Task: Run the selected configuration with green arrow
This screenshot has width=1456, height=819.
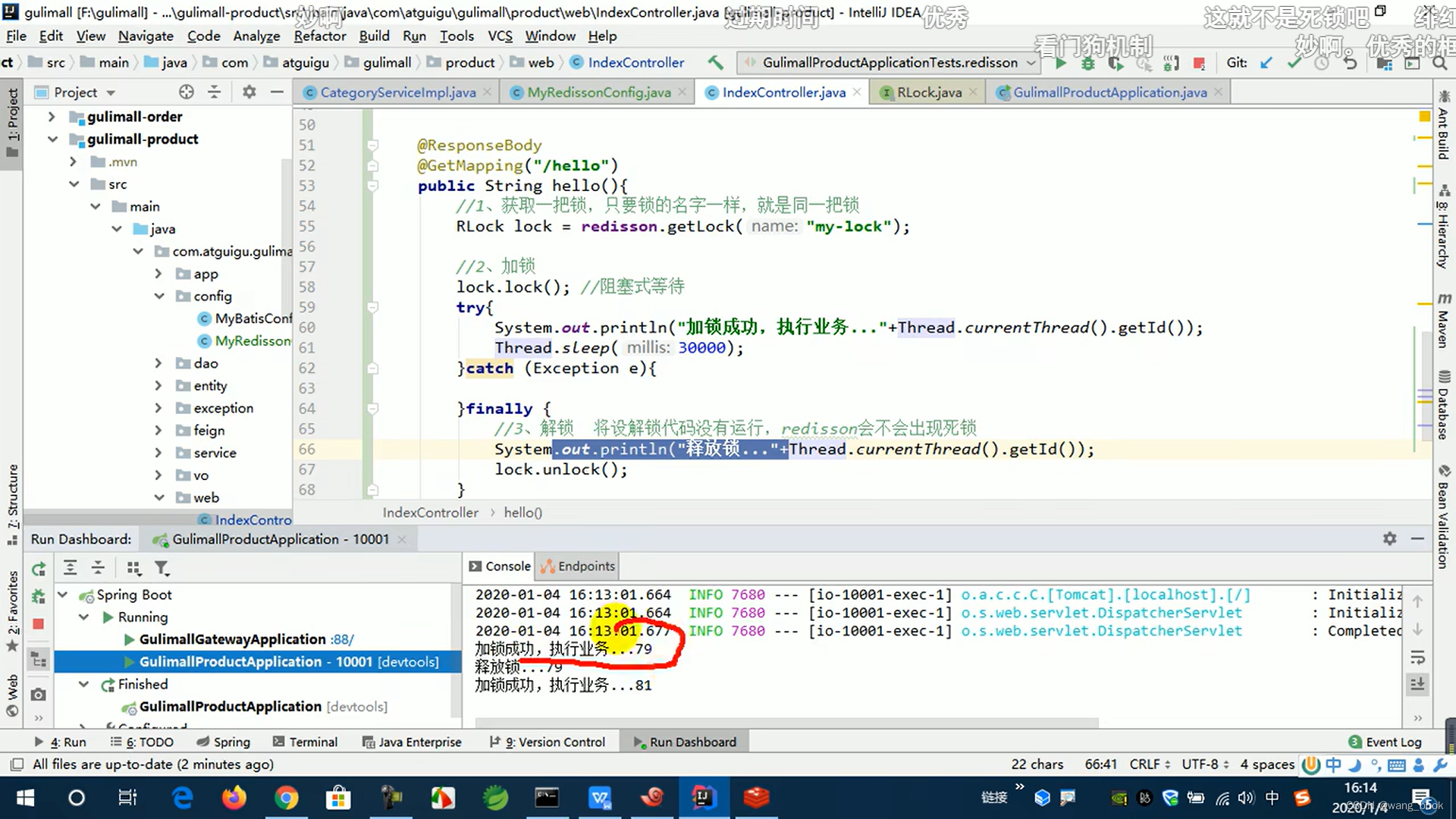Action: tap(1060, 63)
